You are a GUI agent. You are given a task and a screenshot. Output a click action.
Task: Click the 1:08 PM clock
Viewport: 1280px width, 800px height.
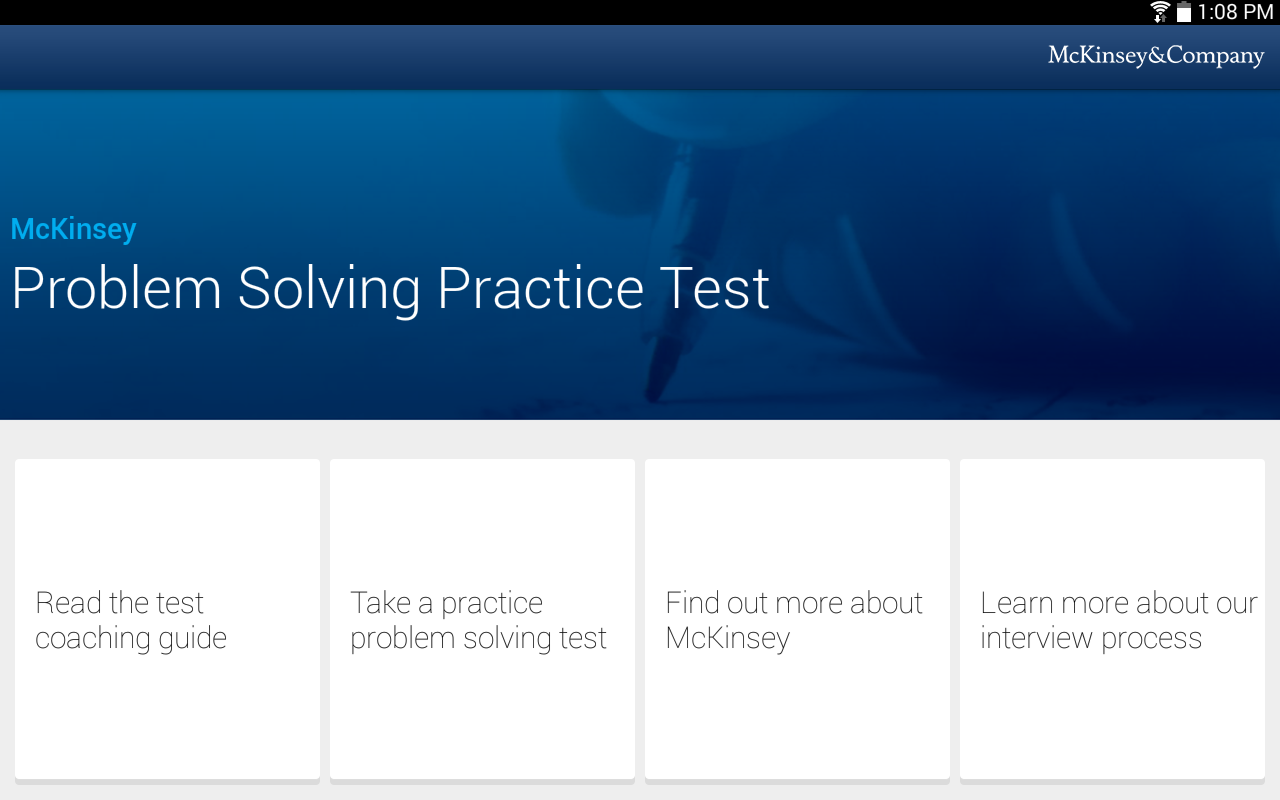click(x=1235, y=12)
